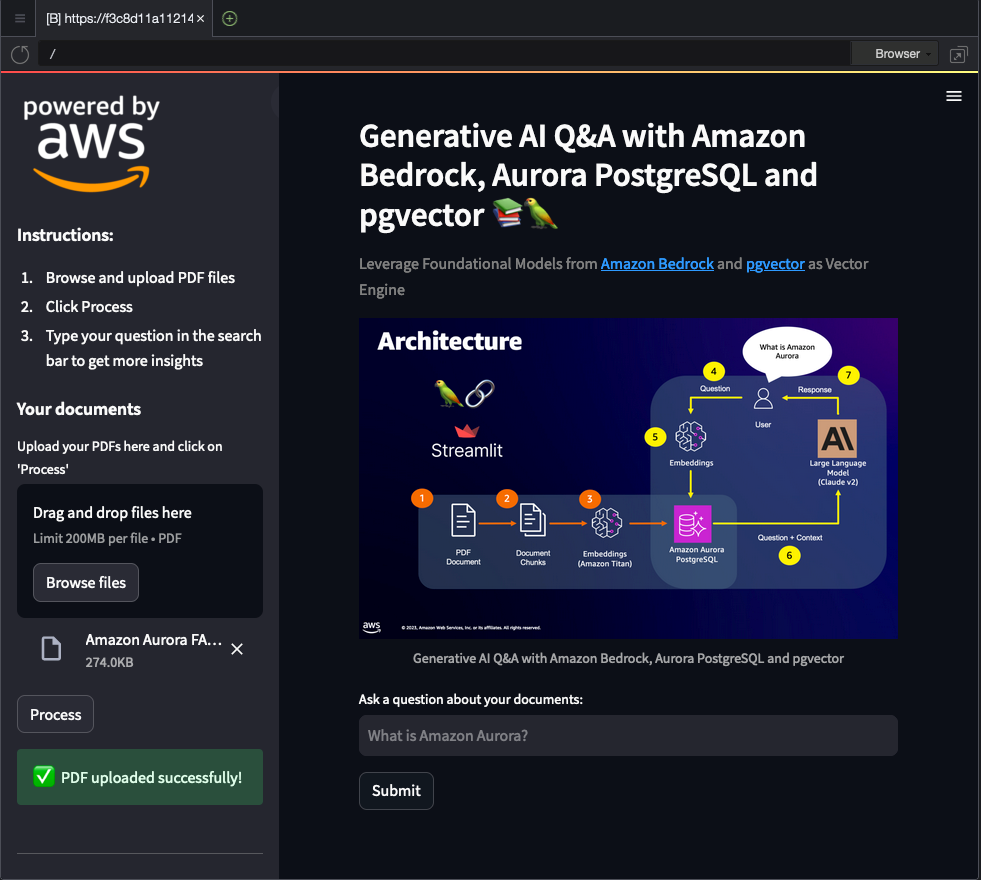Screen dimensions: 981x880
Task: Click the 'Ask a question about your documents:' label
Action: tap(470, 699)
